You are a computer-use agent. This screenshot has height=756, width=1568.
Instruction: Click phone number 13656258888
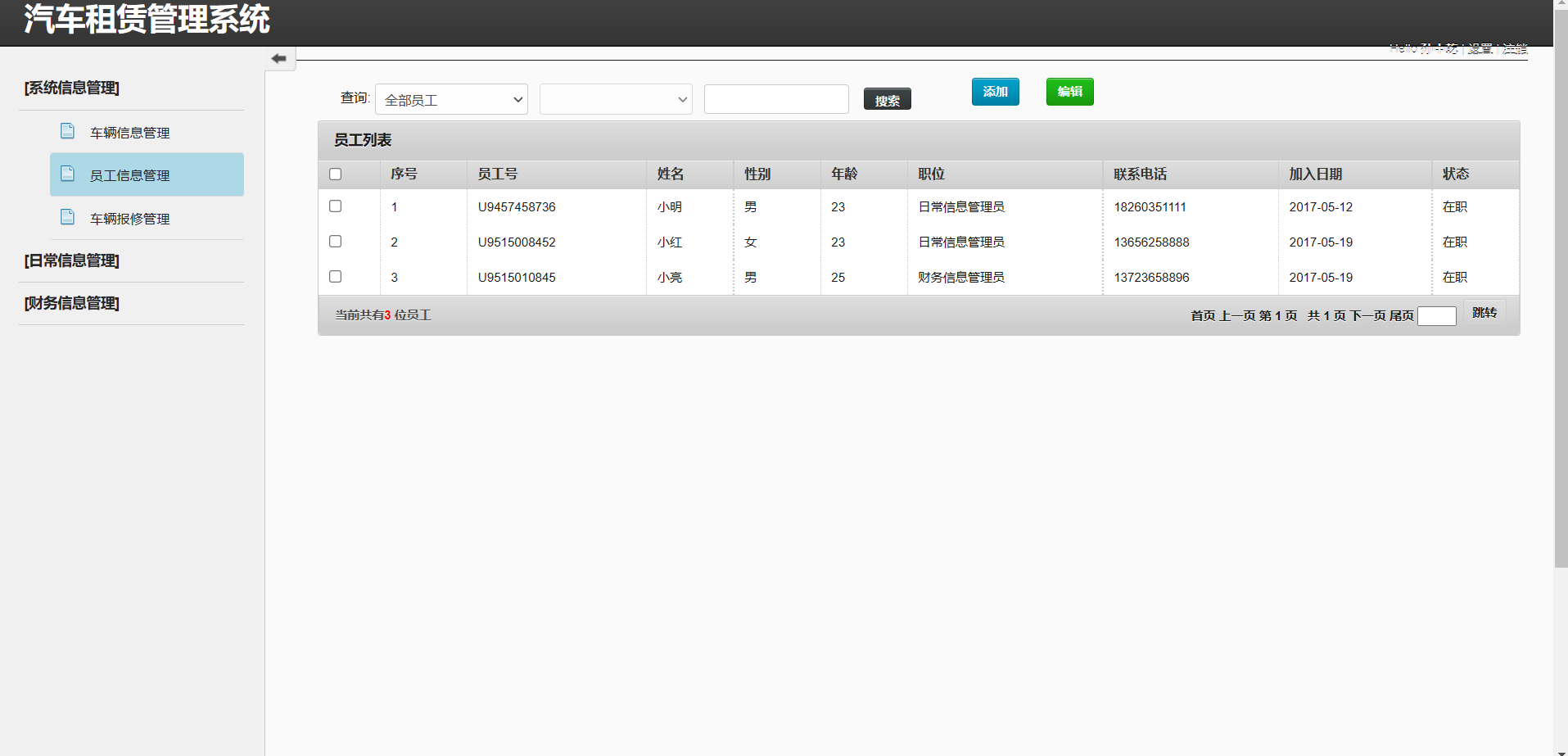pyautogui.click(x=1151, y=242)
